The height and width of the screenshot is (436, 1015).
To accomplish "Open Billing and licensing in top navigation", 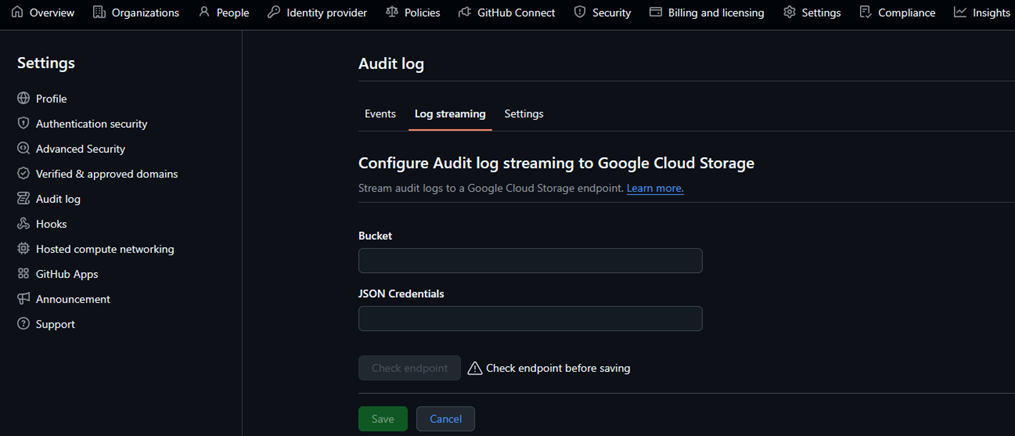I will (707, 12).
